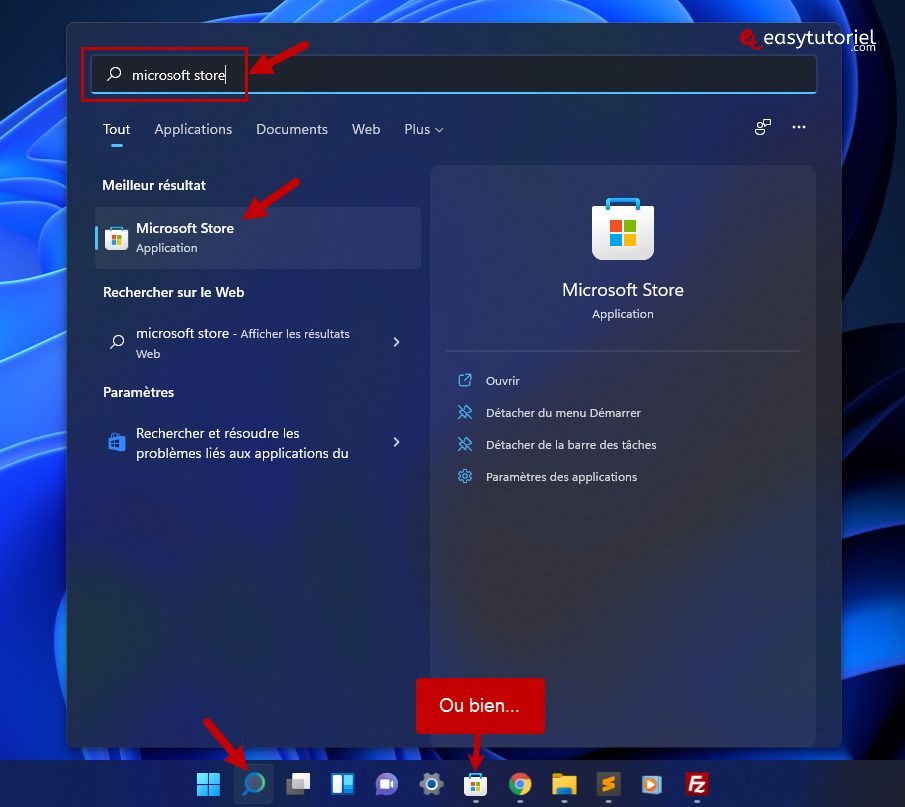Click Ouvrir in the preview pane
Viewport: 905px width, 807px height.
point(503,381)
